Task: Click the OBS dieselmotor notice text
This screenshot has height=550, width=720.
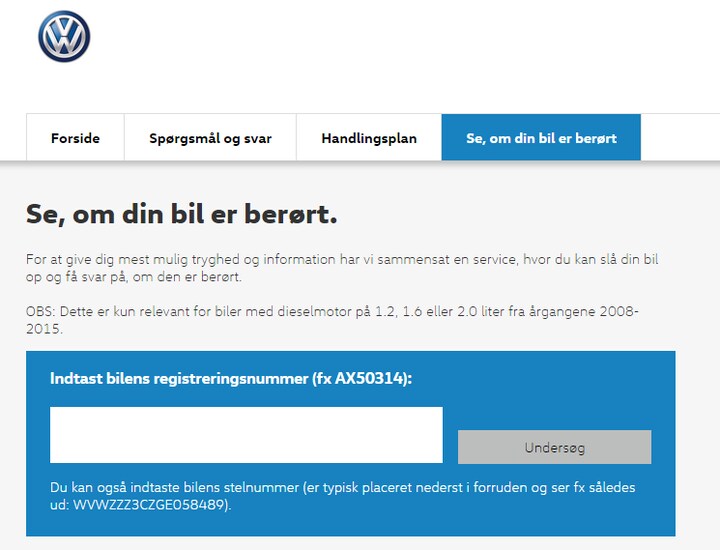Action: (332, 320)
